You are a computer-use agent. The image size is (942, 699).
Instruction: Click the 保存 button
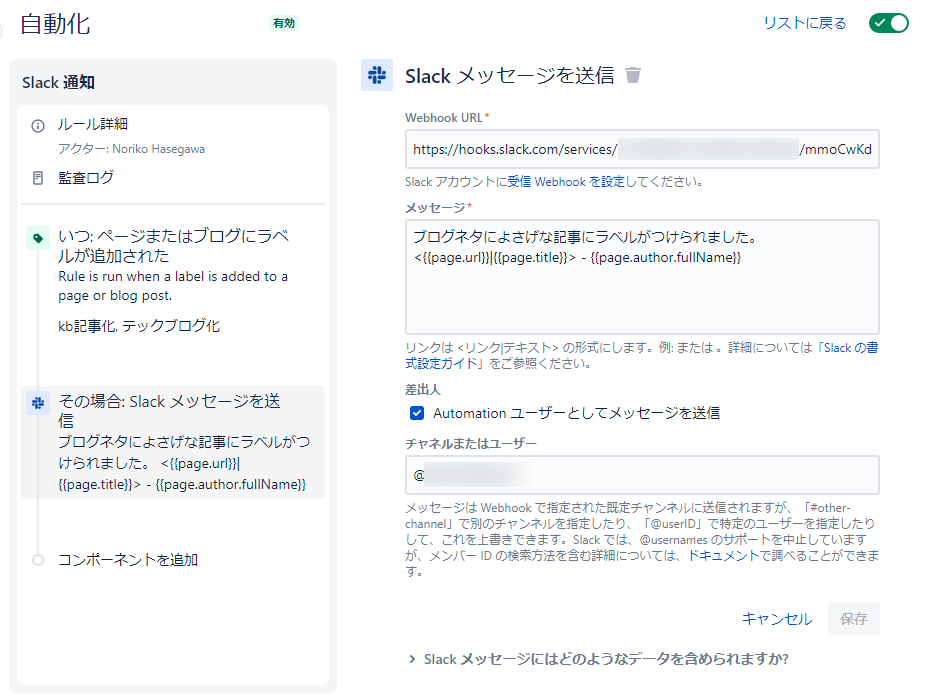pos(854,619)
